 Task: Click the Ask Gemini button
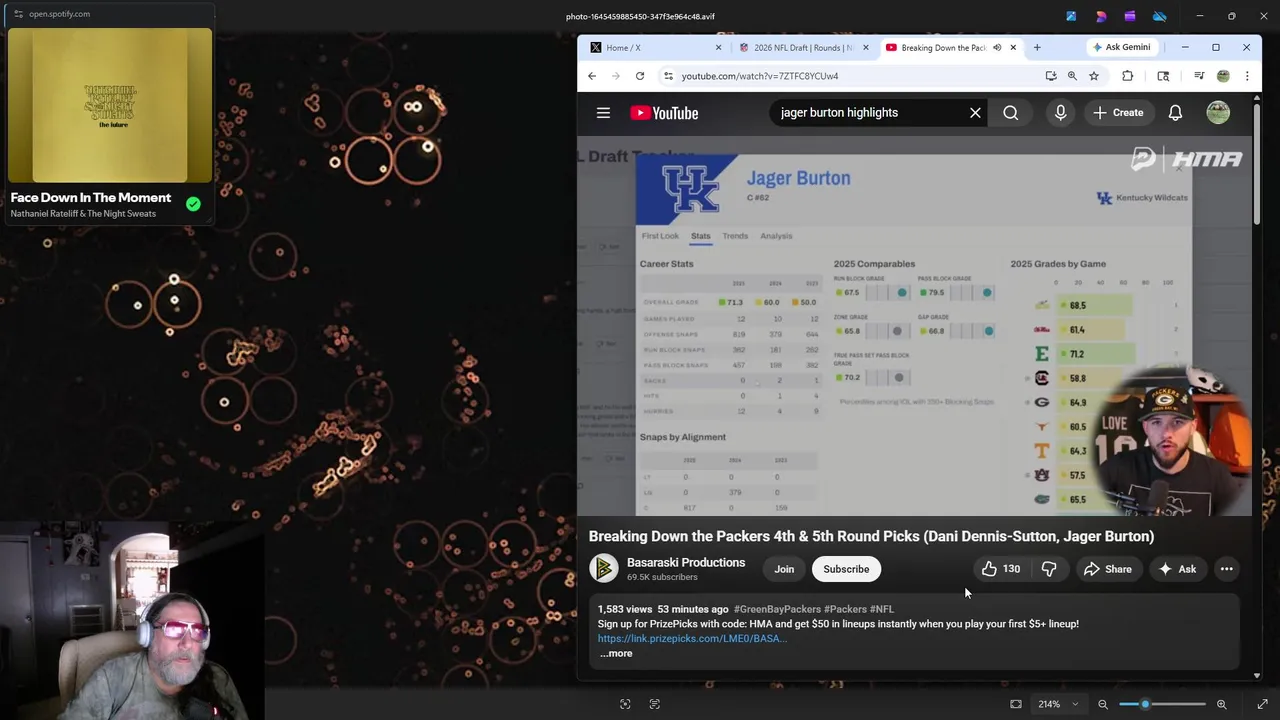pos(1121,47)
